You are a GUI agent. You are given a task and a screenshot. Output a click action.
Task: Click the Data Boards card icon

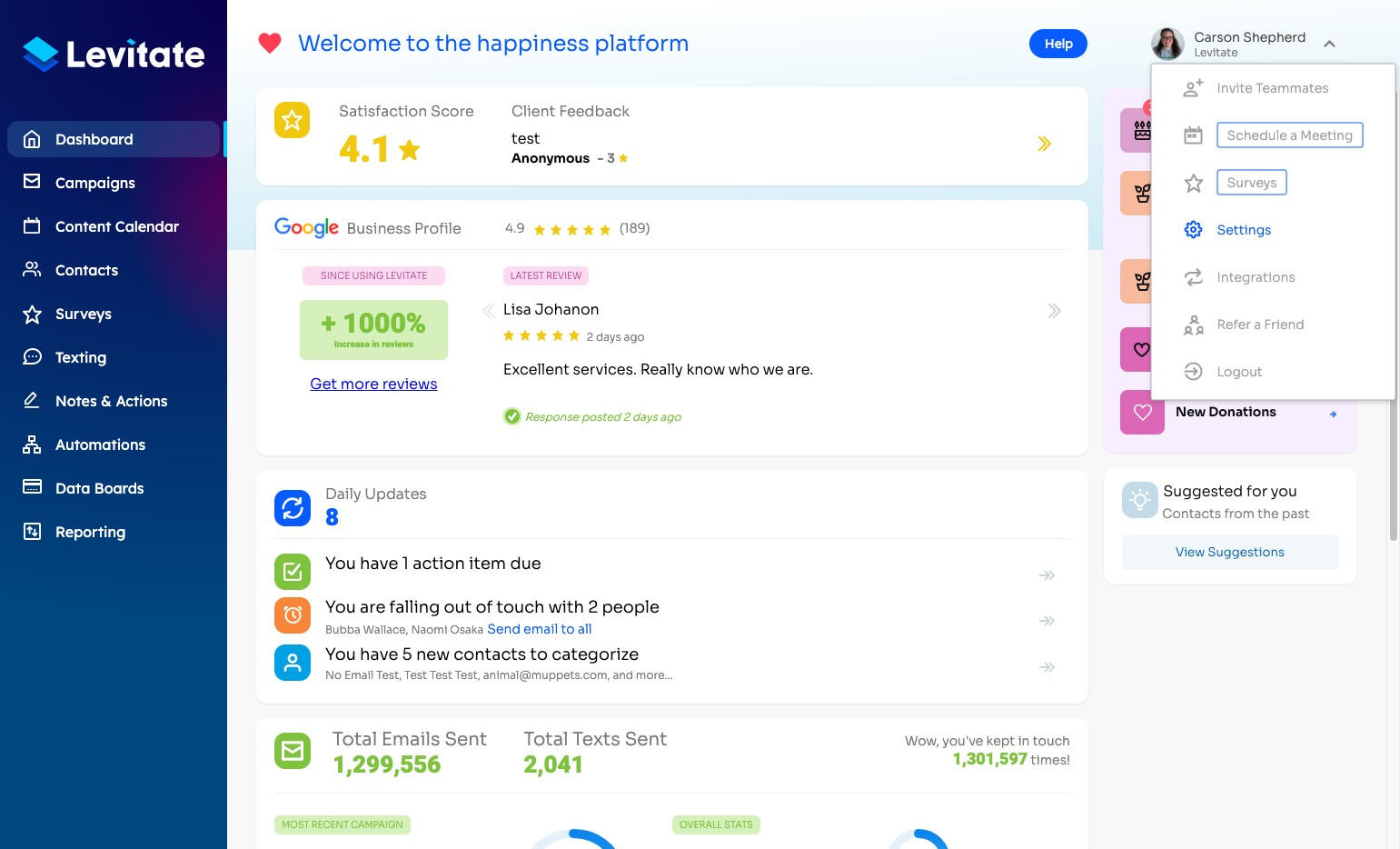tap(32, 487)
